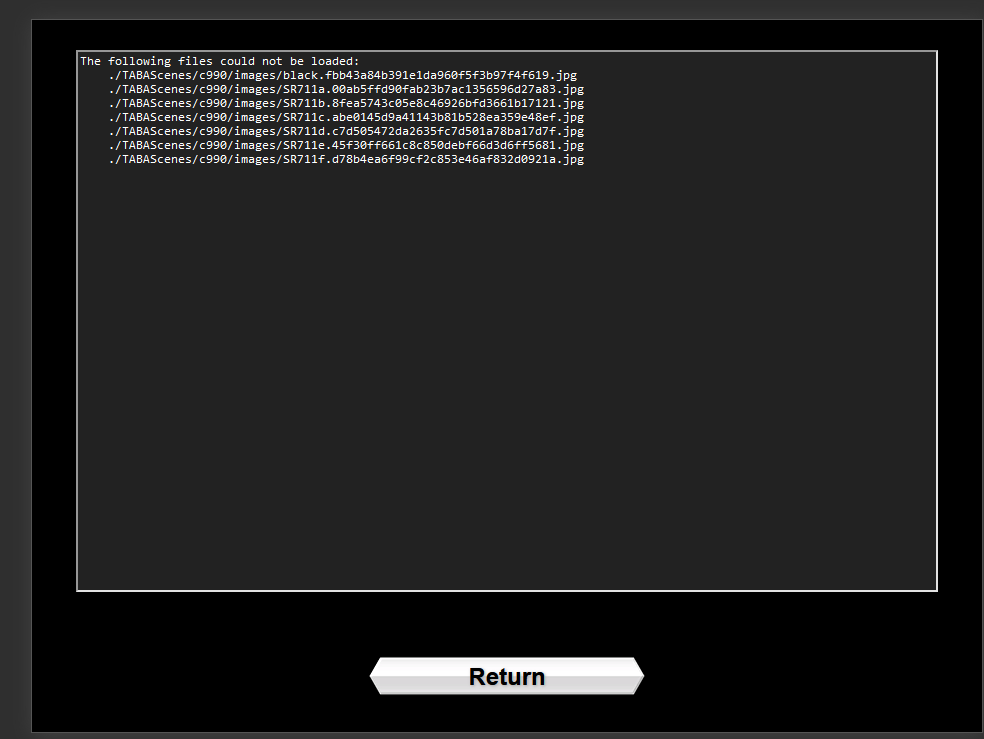Click empty space inside the error log box
This screenshot has width=984, height=739.
point(506,380)
